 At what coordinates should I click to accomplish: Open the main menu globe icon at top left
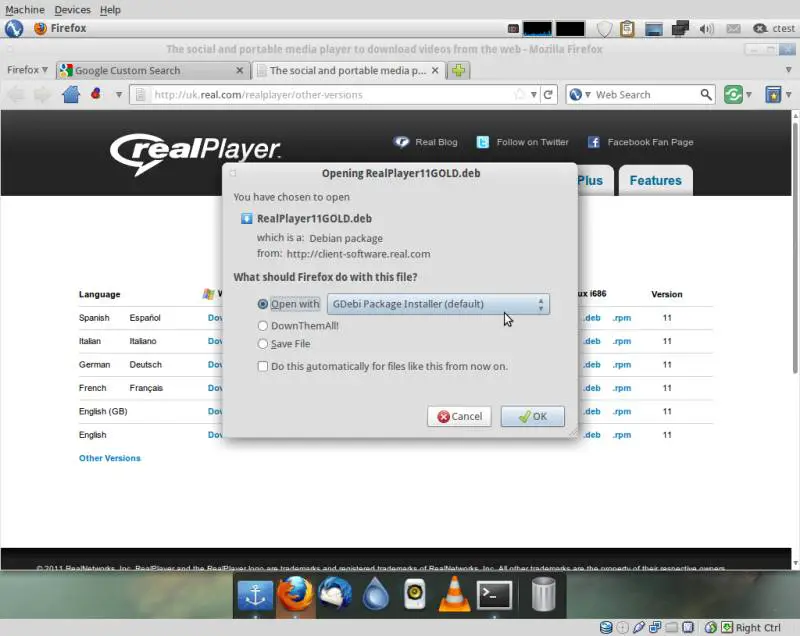point(14,29)
